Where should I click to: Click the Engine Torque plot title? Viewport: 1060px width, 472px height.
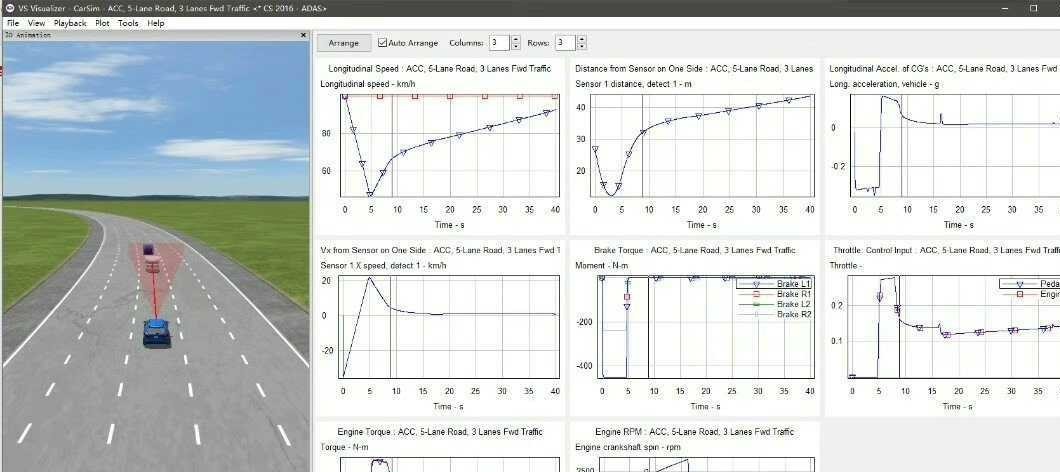pyautogui.click(x=439, y=431)
